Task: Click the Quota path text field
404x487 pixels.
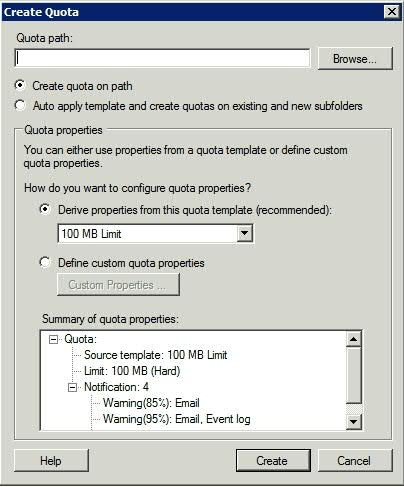Action: [162, 59]
